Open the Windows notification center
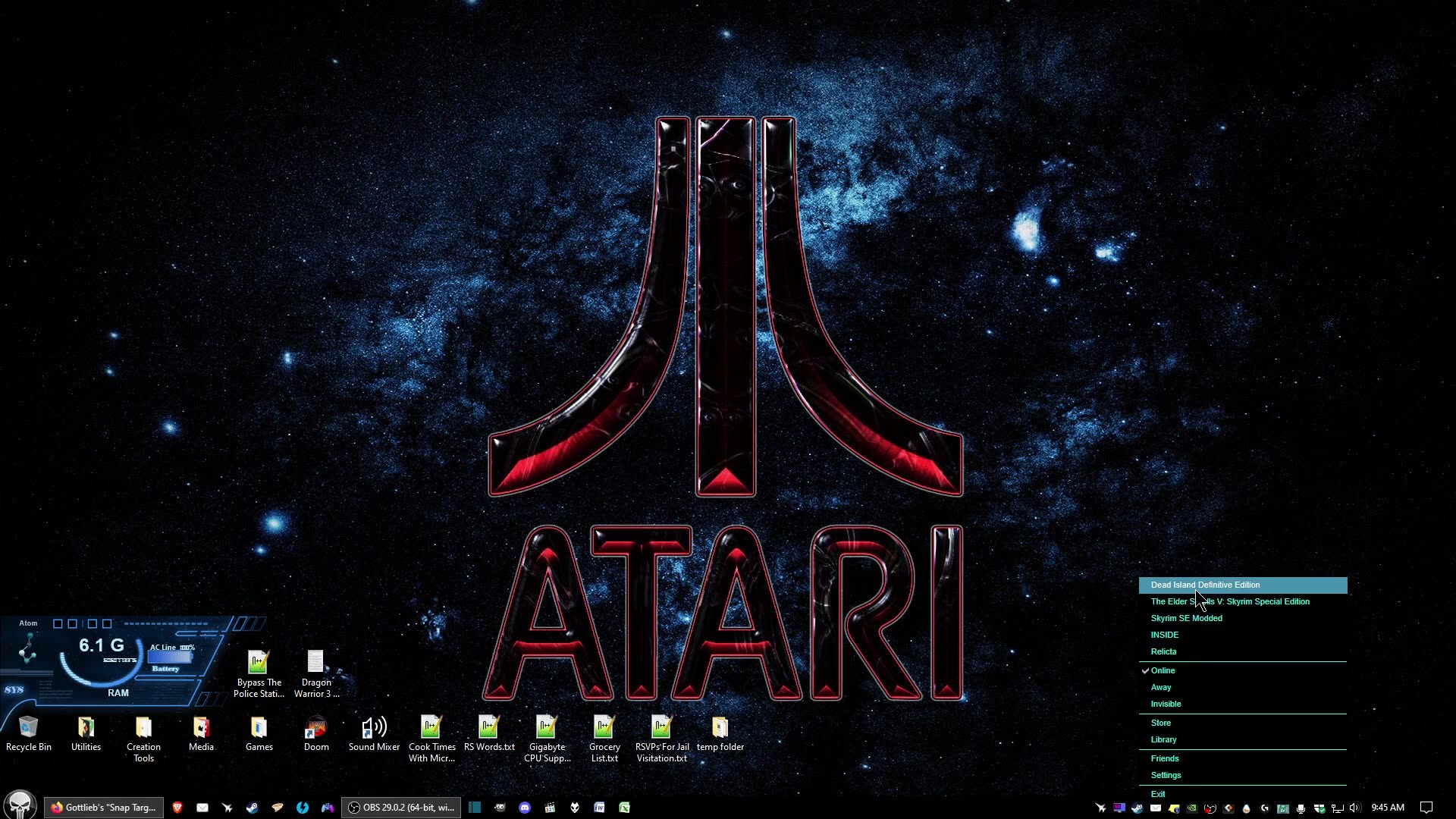The height and width of the screenshot is (819, 1456). (x=1426, y=808)
